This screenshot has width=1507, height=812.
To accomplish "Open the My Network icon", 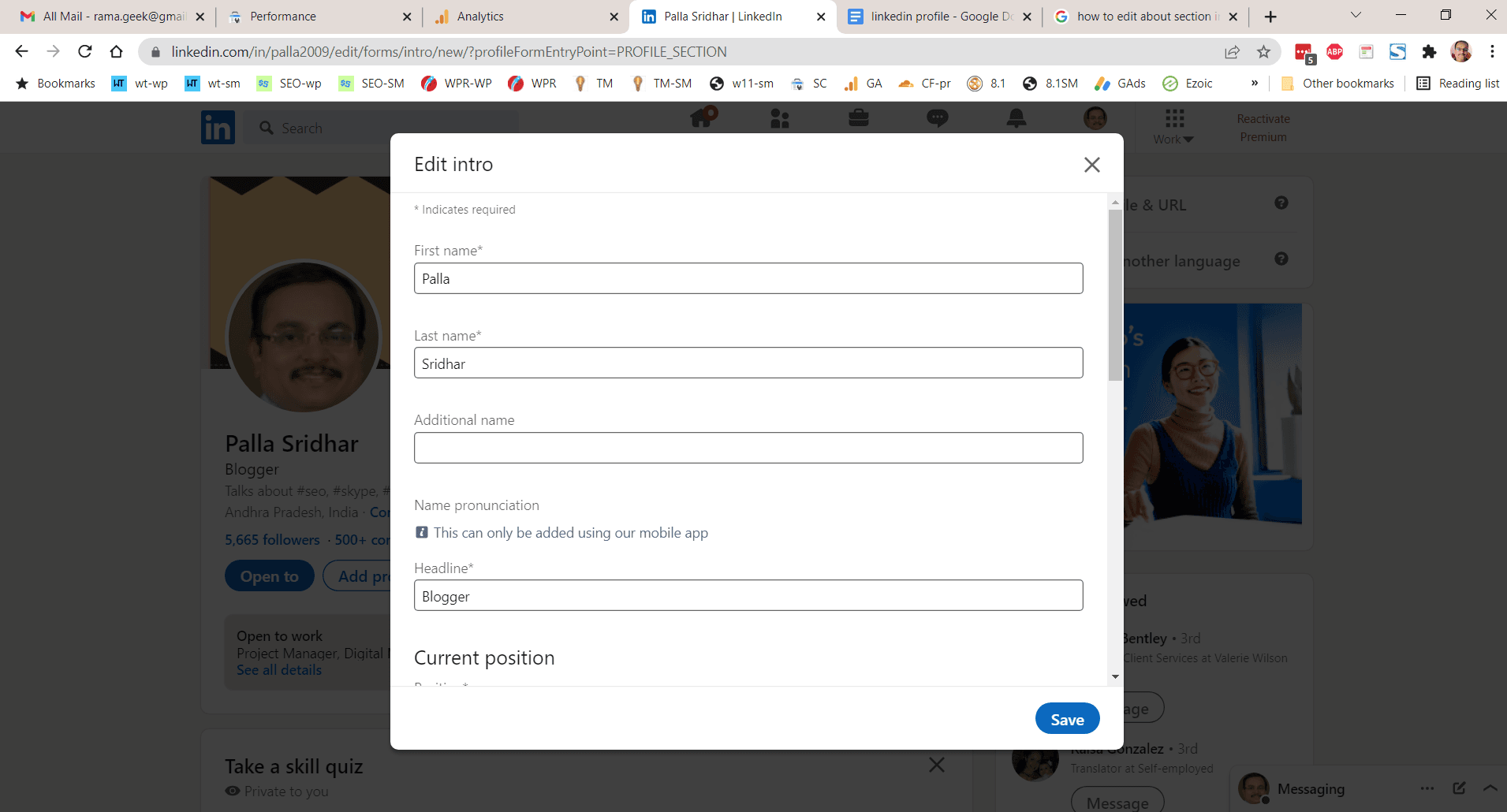I will pos(780,118).
